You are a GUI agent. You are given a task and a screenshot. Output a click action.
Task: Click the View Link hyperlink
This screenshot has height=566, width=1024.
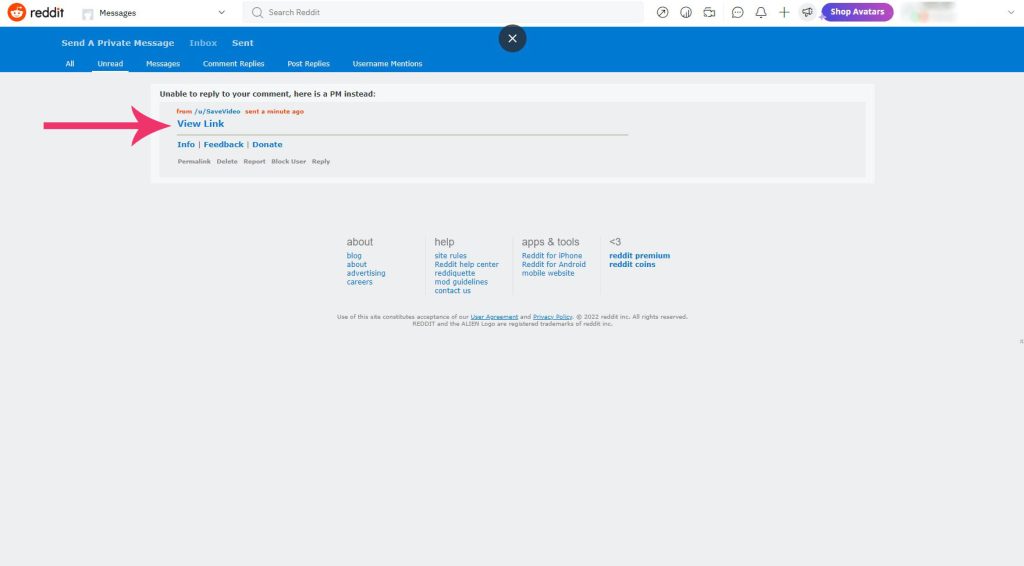tap(200, 124)
